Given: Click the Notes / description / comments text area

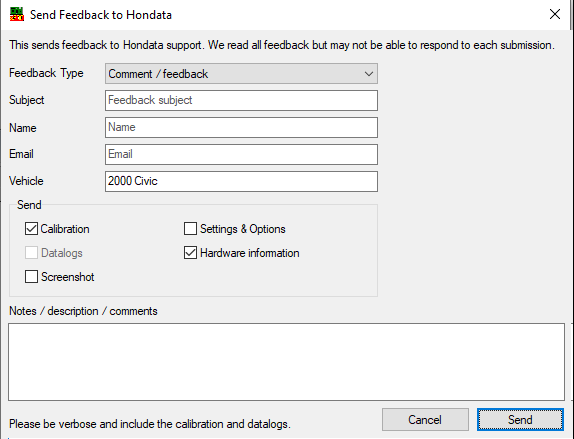Looking at the screenshot, I should pyautogui.click(x=287, y=362).
